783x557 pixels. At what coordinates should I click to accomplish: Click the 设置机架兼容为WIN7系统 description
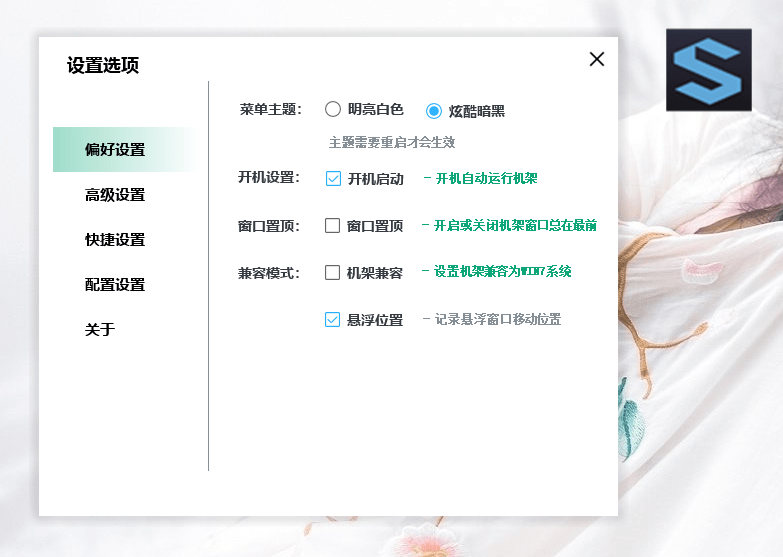point(497,271)
